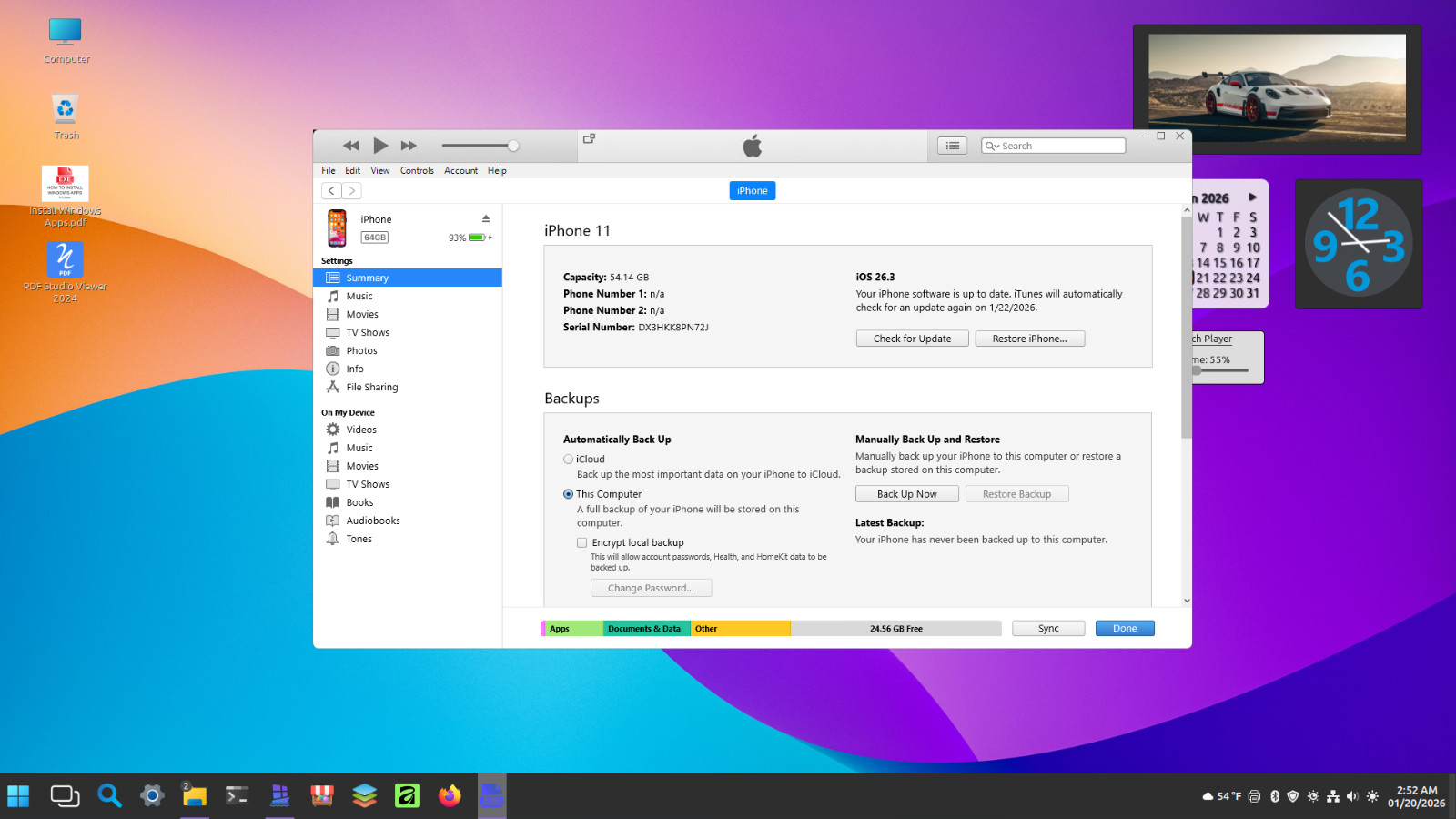Start playback with the play button
Image resolution: width=1456 pixels, height=819 pixels.
coord(380,146)
